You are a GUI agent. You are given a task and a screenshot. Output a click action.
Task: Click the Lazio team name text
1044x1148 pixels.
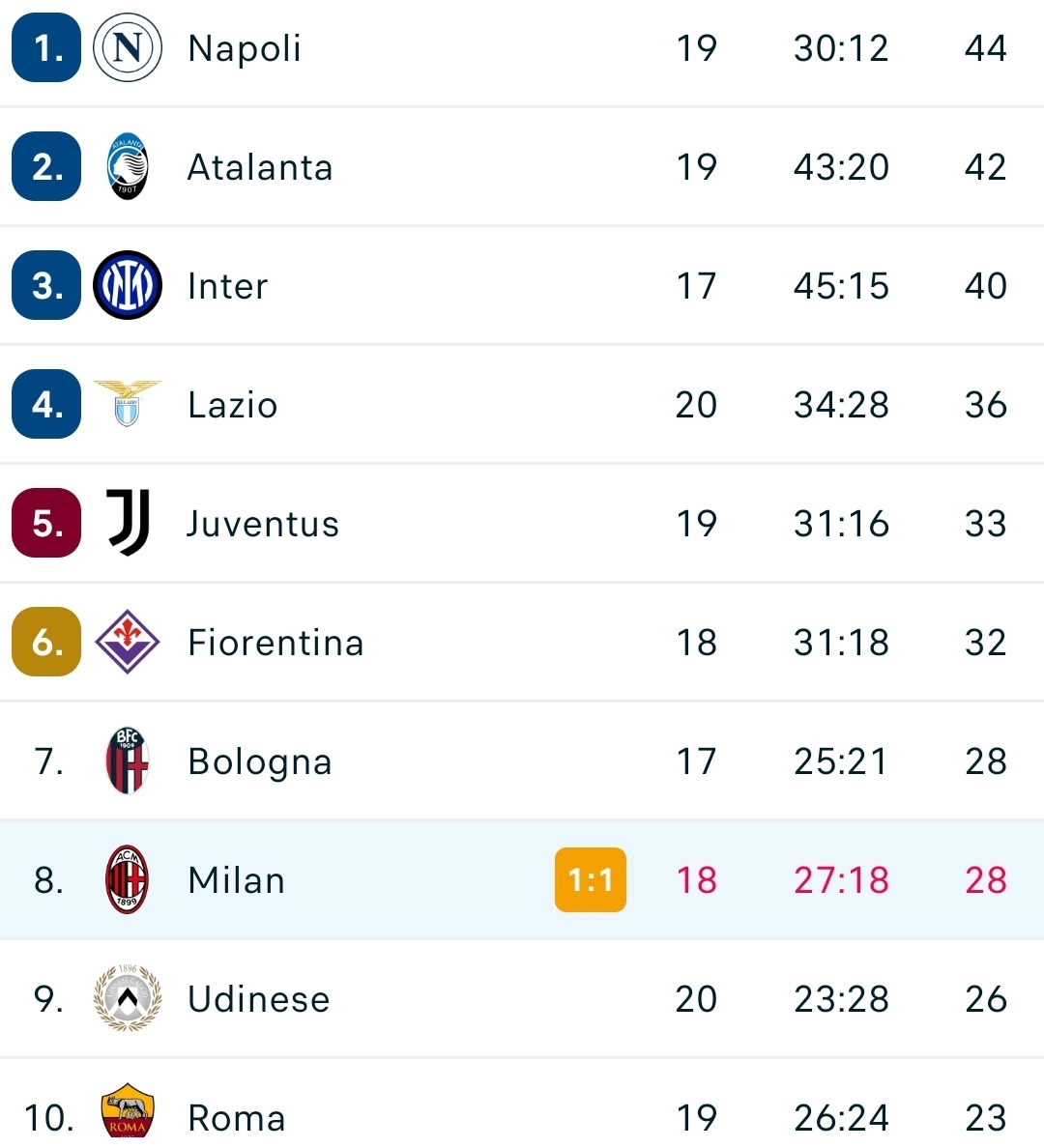pos(232,404)
